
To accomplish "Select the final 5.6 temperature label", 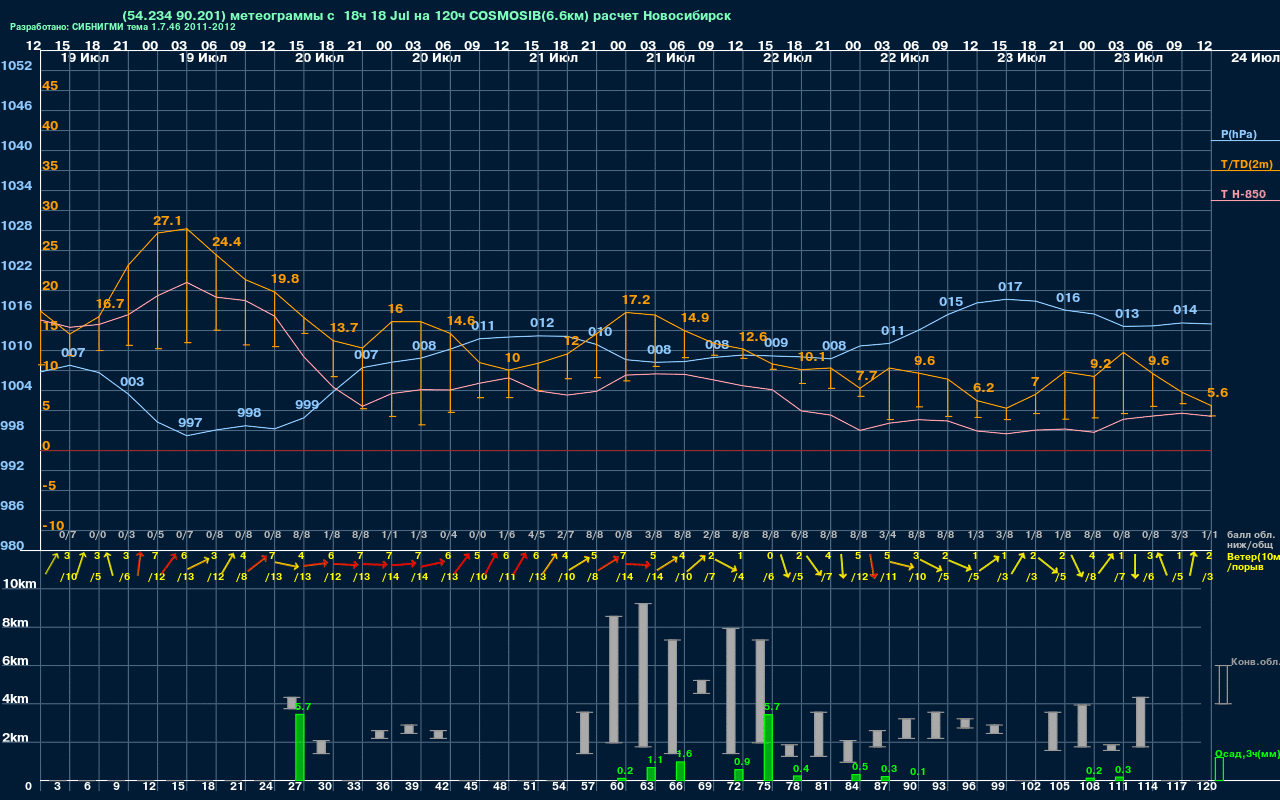I will point(1217,393).
